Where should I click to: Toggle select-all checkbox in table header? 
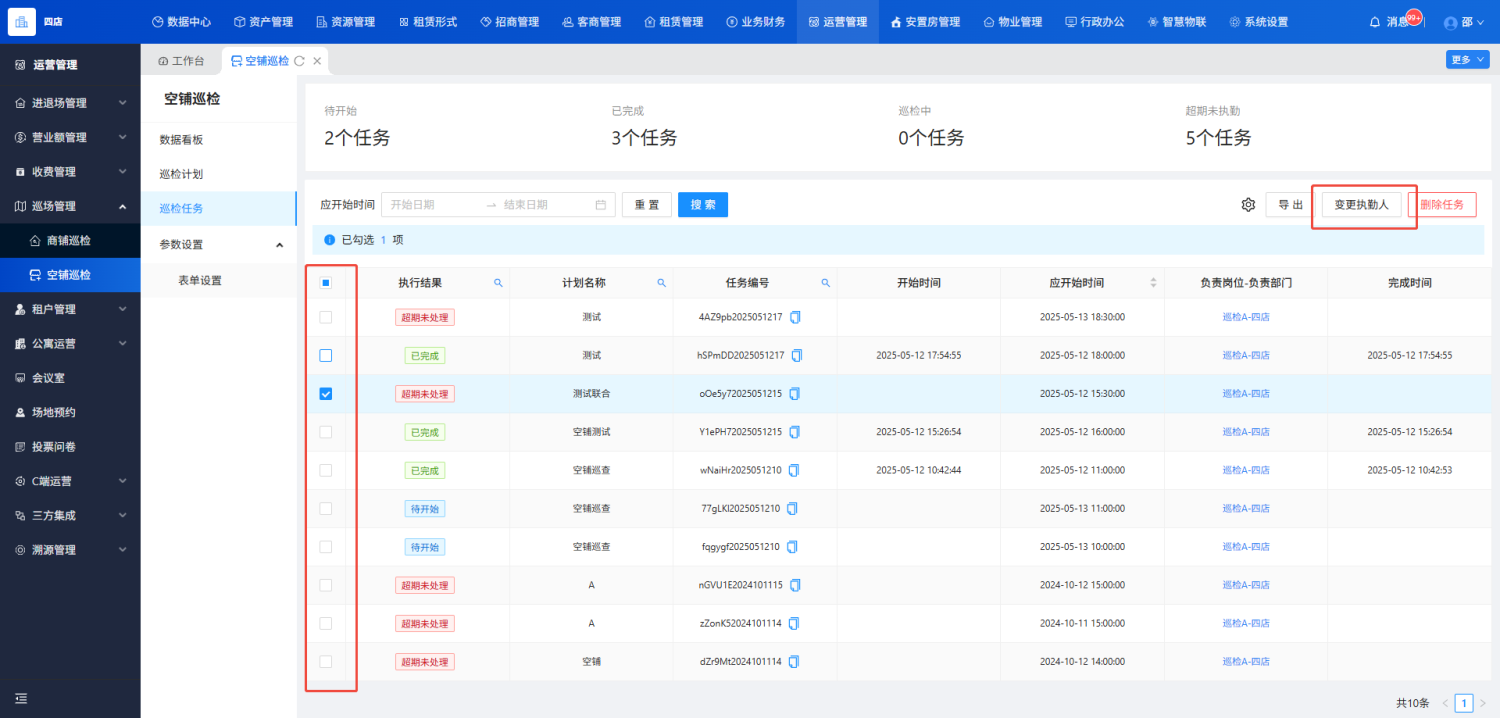point(326,283)
